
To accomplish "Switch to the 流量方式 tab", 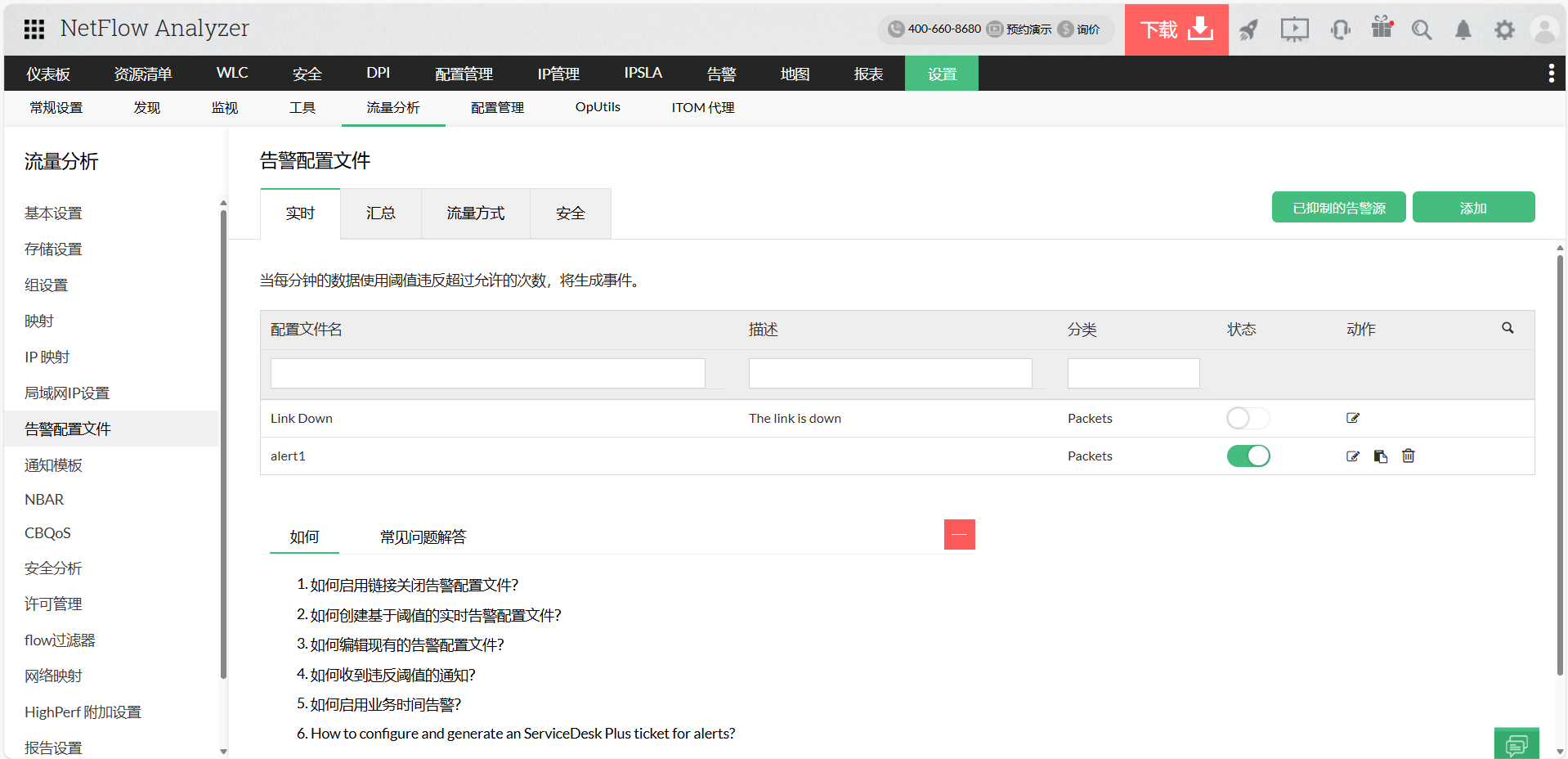I will click(476, 213).
